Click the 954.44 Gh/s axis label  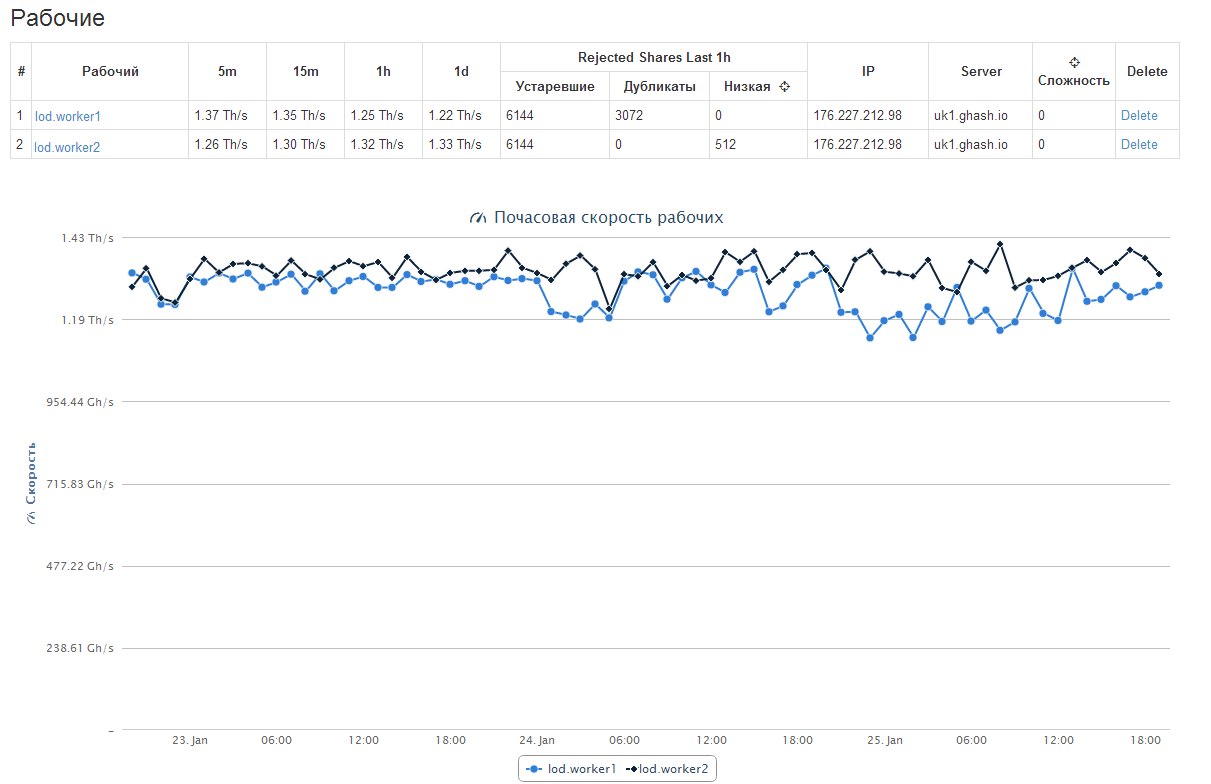(x=82, y=402)
